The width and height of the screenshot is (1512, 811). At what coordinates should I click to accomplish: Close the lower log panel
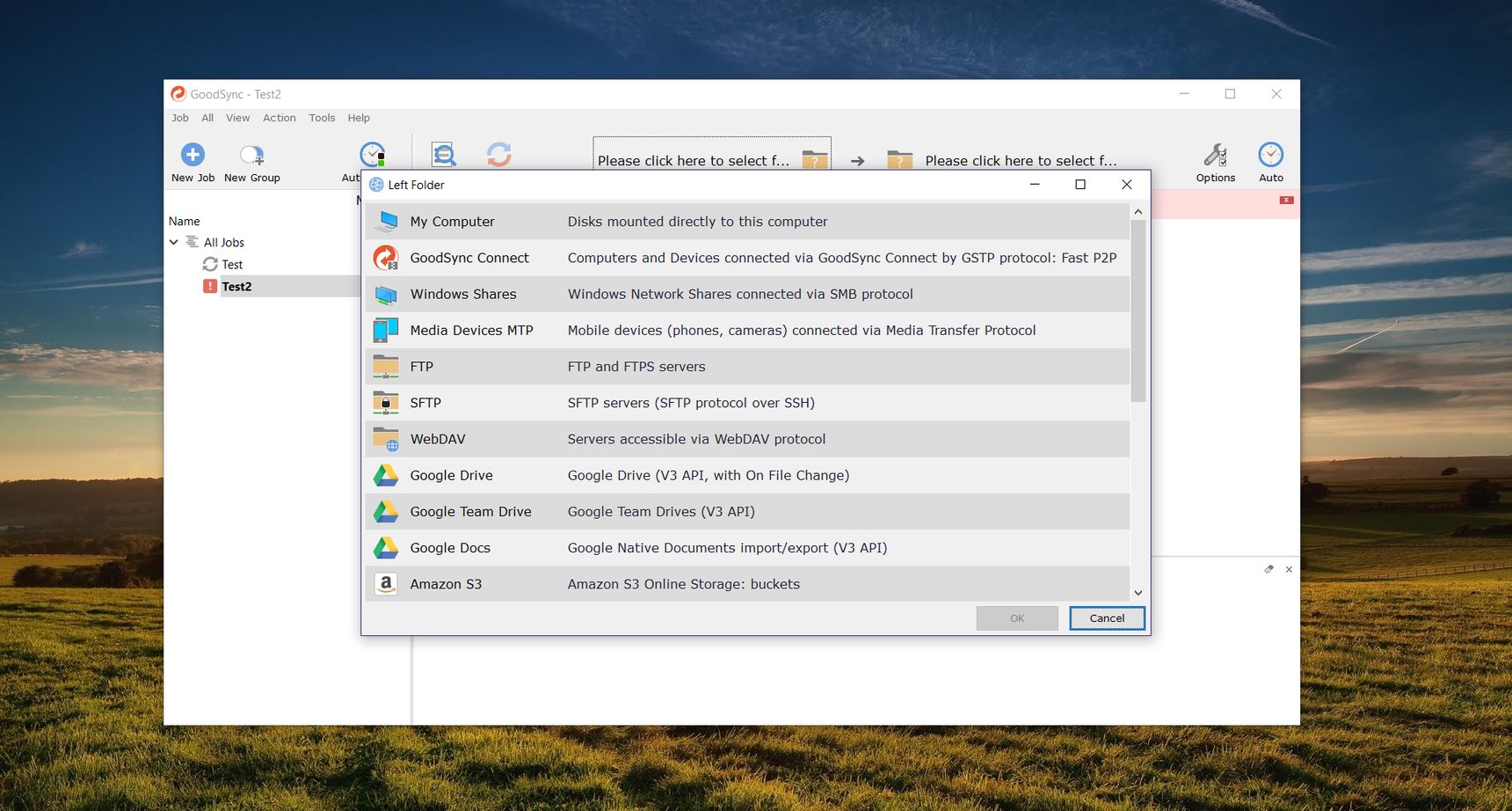pyautogui.click(x=1289, y=569)
